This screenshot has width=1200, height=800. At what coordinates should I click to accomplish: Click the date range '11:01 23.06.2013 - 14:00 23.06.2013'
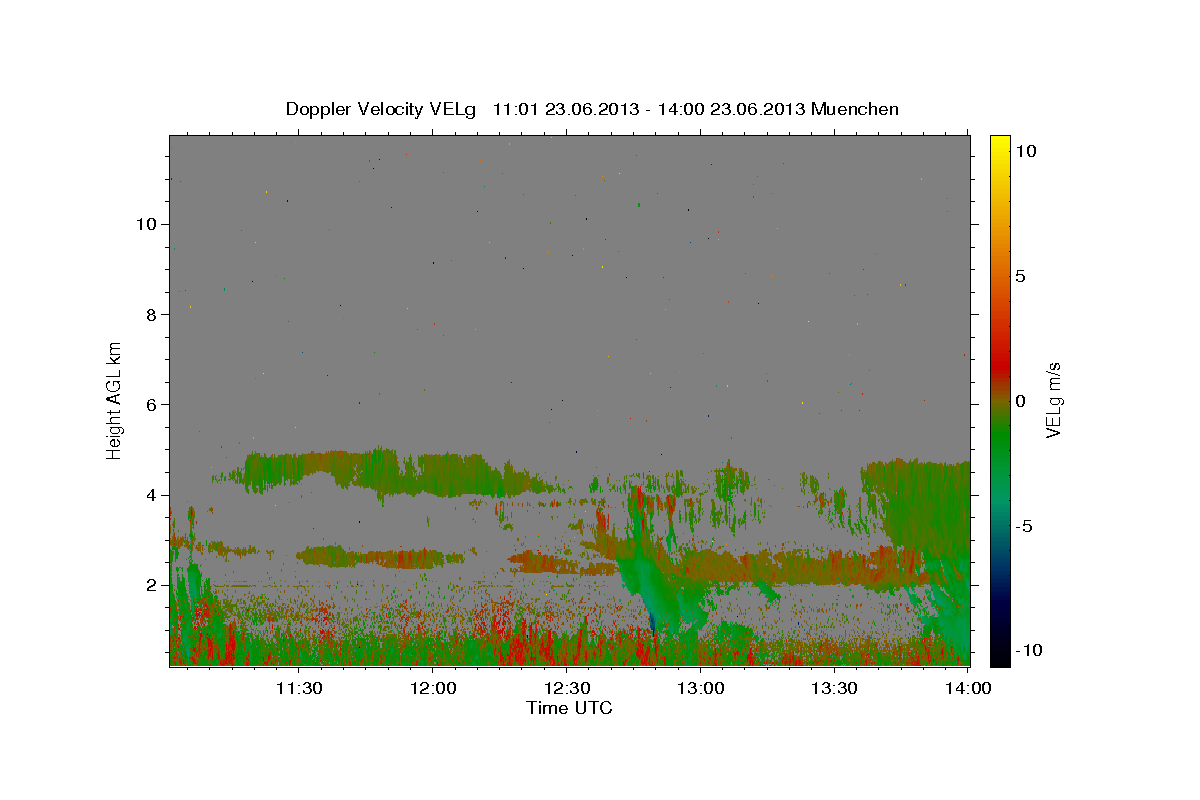tap(650, 109)
